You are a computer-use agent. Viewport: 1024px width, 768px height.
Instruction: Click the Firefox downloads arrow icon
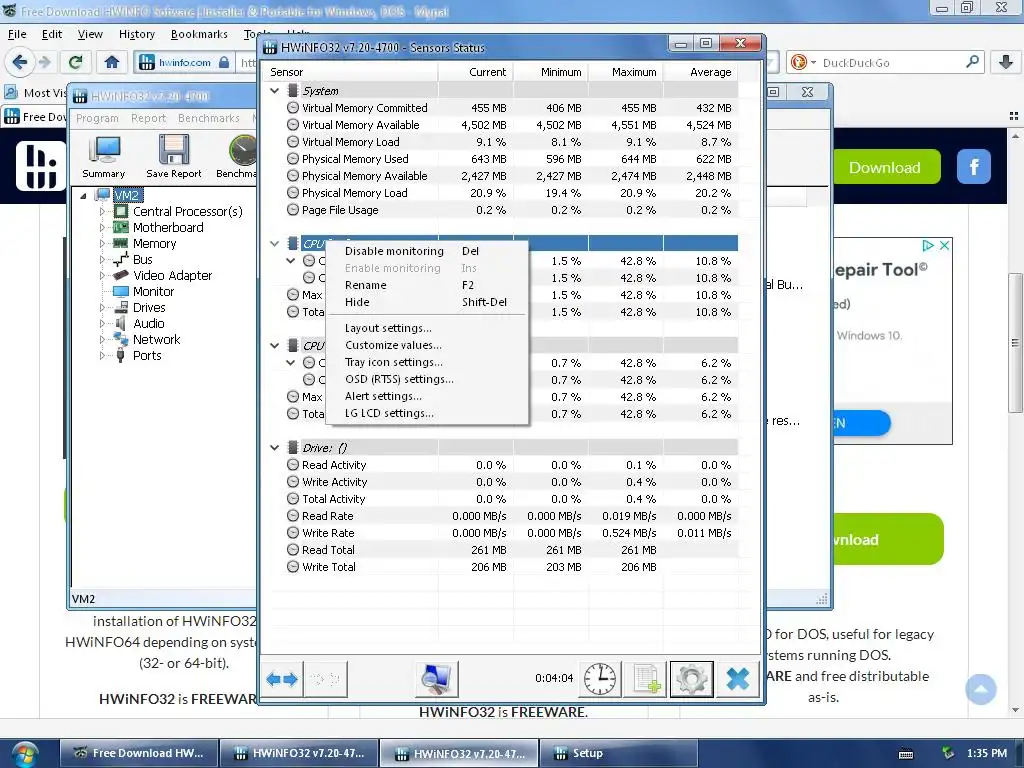click(x=1006, y=62)
